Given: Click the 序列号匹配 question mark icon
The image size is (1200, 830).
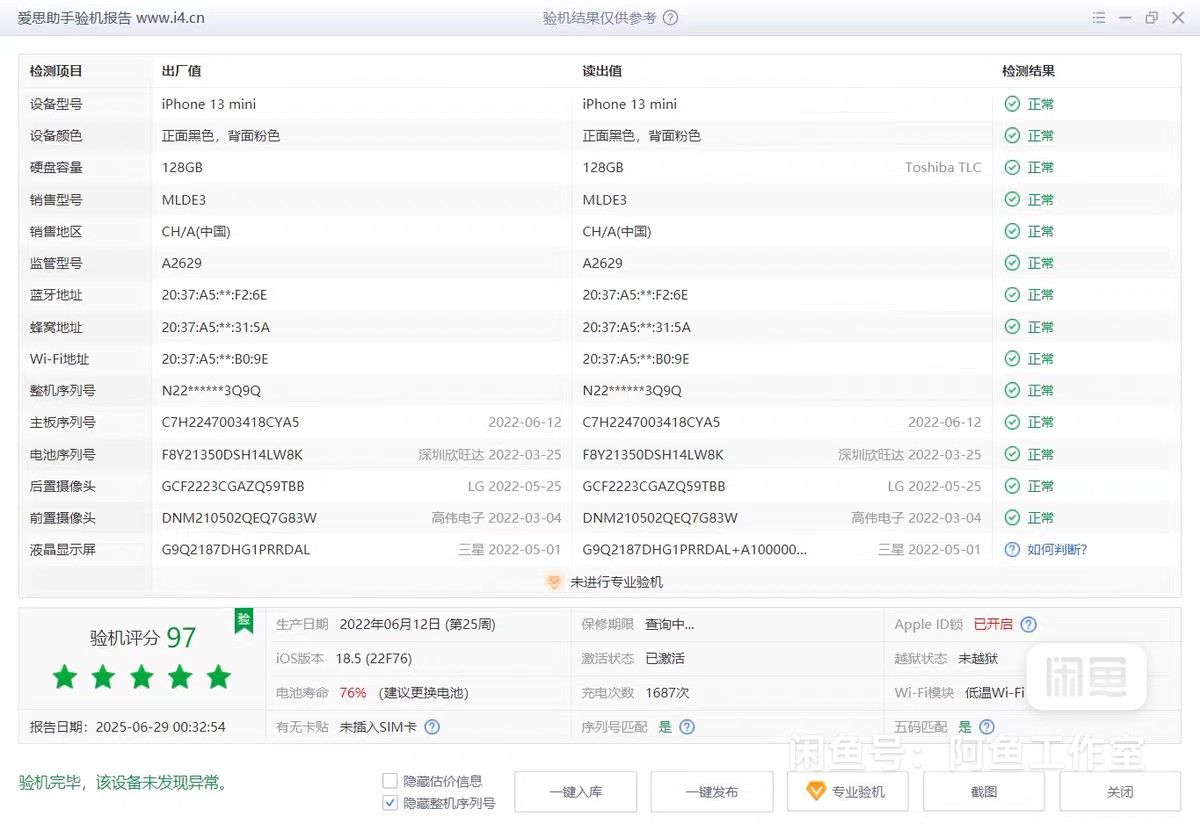Looking at the screenshot, I should click(x=687, y=727).
